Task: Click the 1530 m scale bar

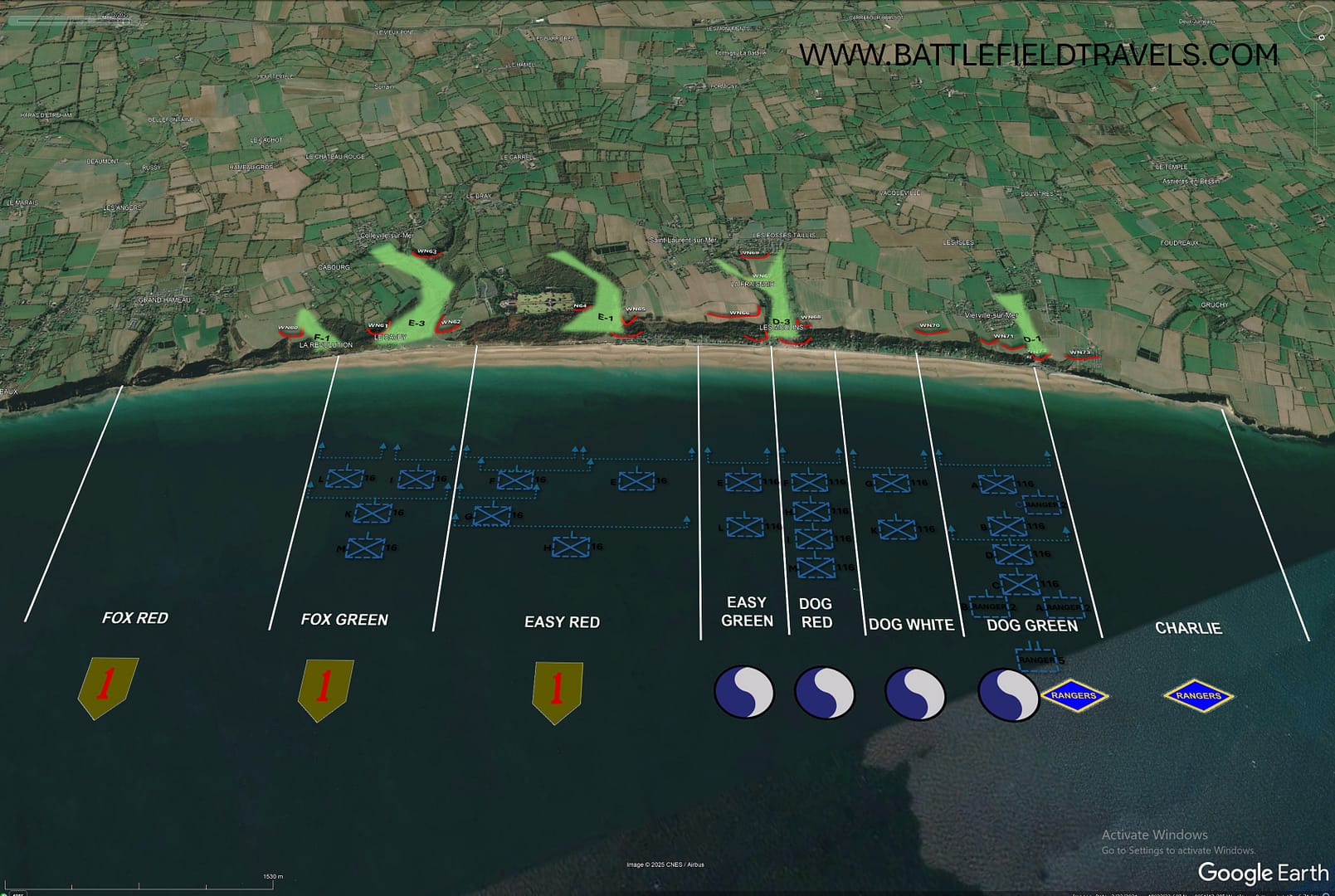Action: pos(275,874)
